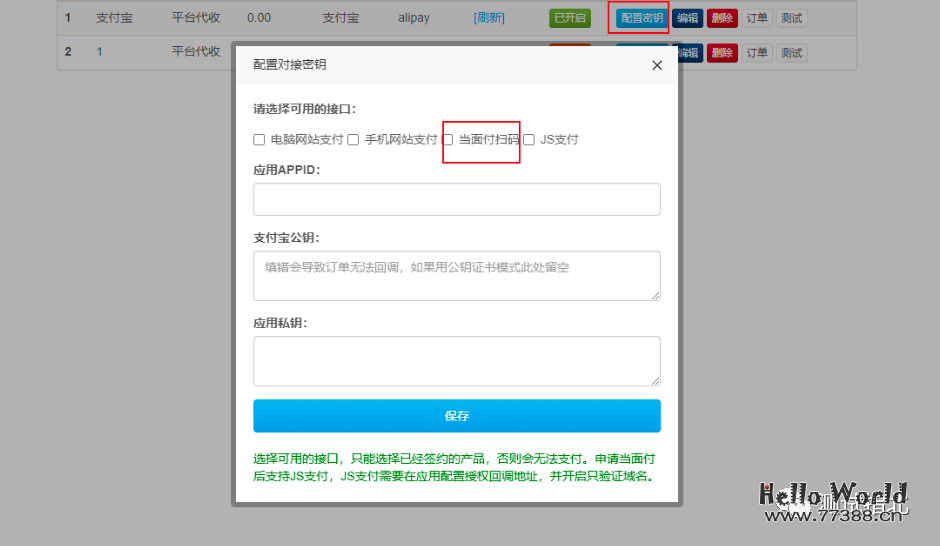Click into the 支付宝公钥 text area
The width and height of the screenshot is (940, 546).
click(x=457, y=276)
